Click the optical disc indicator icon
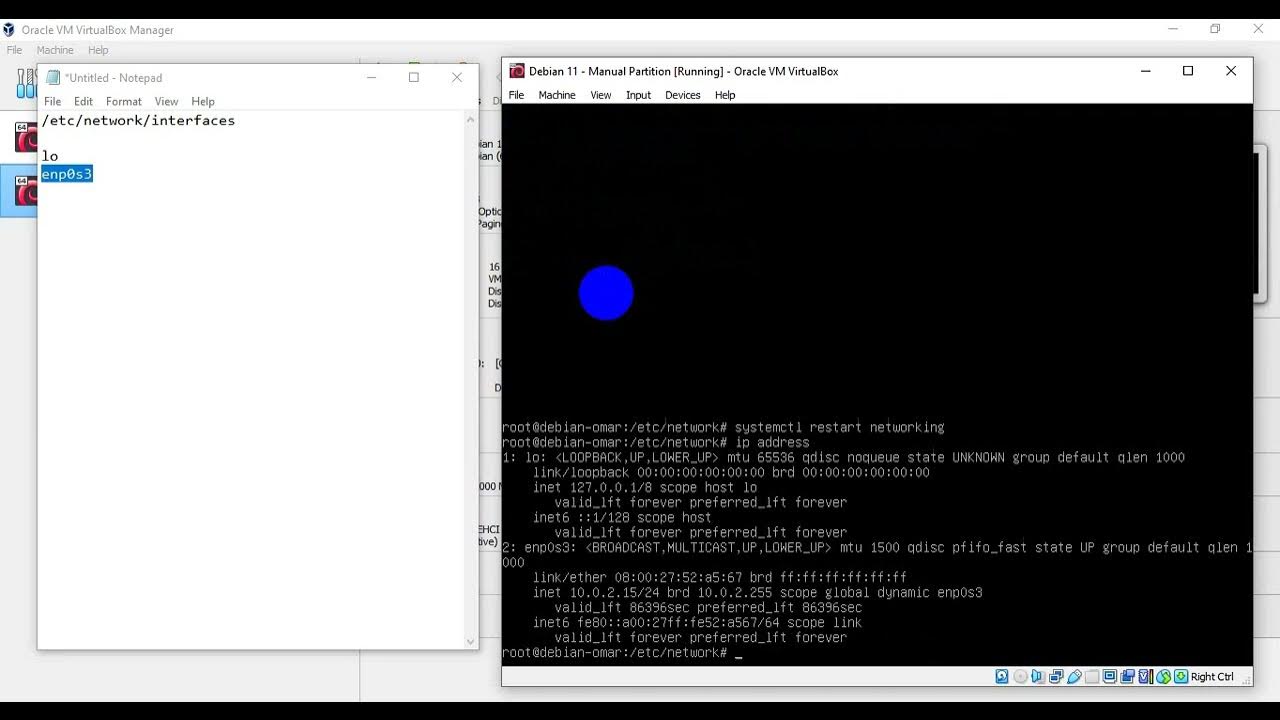 coord(1021,677)
